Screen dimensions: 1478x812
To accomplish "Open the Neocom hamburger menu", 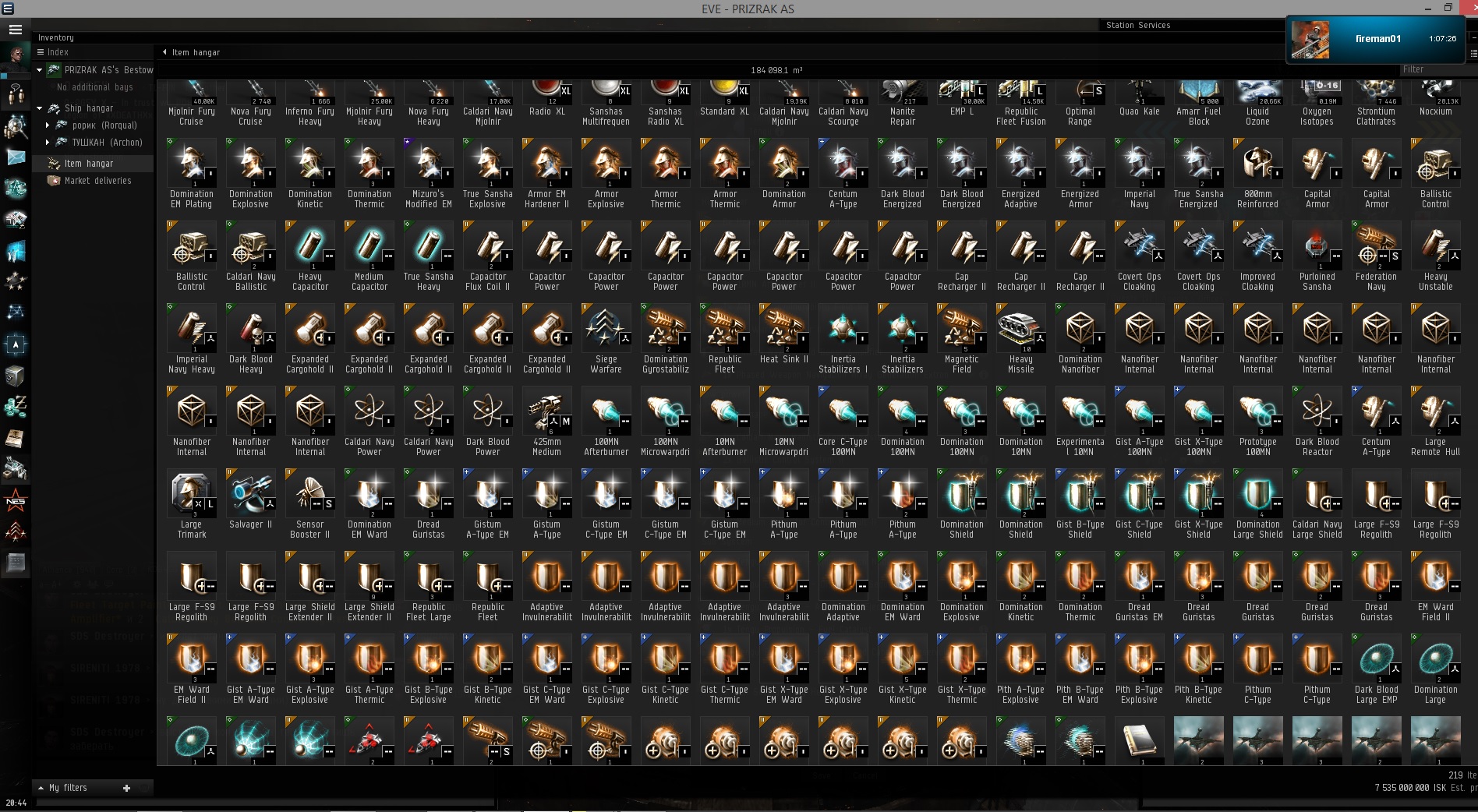I will coord(15,30).
